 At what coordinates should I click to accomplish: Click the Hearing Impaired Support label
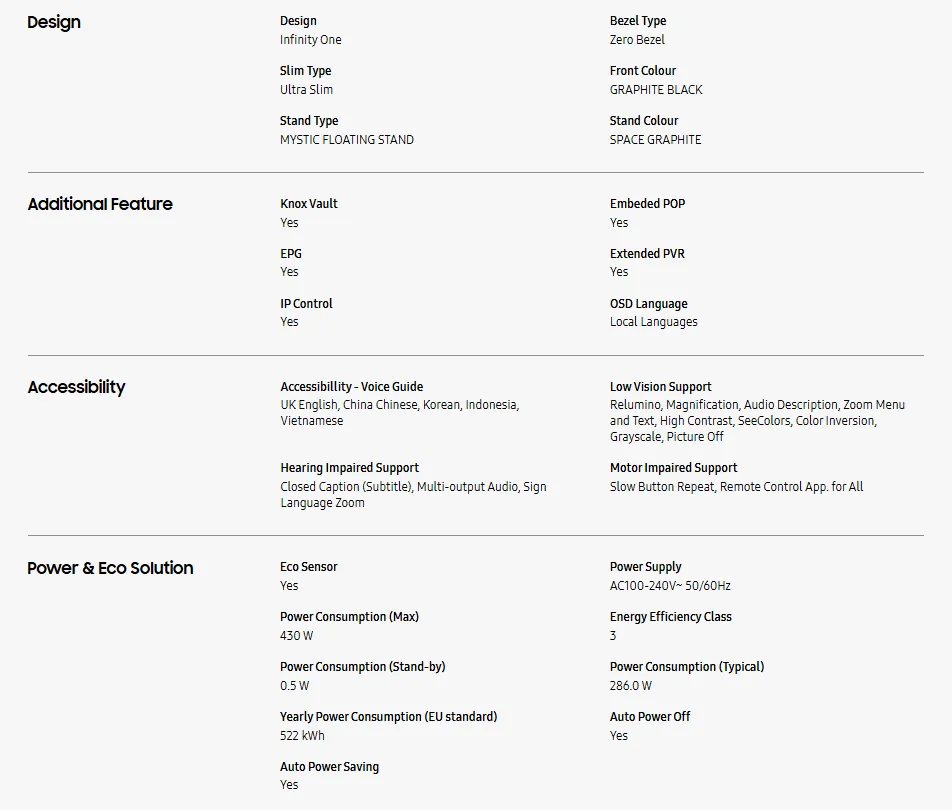click(x=350, y=468)
